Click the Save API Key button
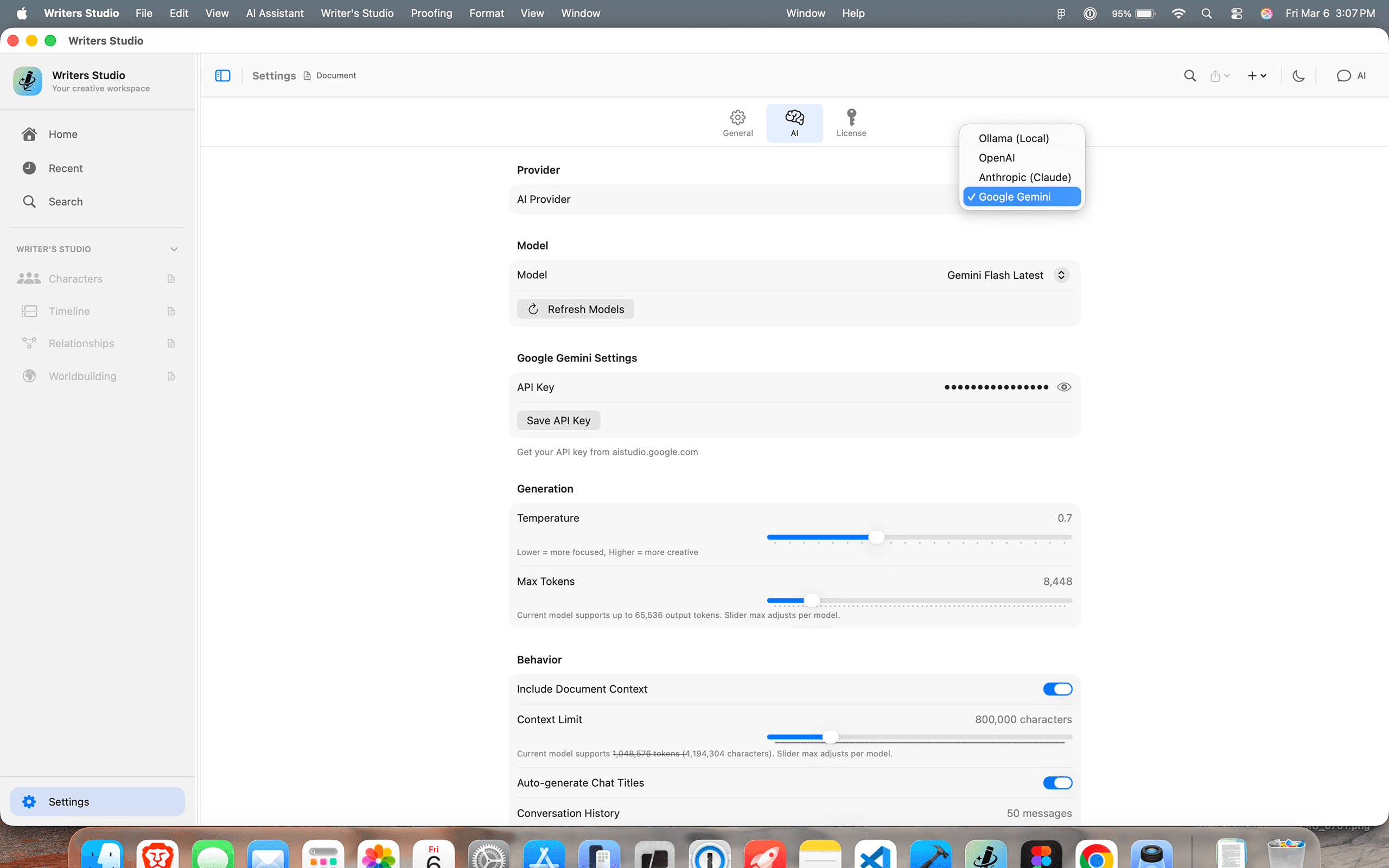This screenshot has width=1389, height=868. tap(558, 420)
